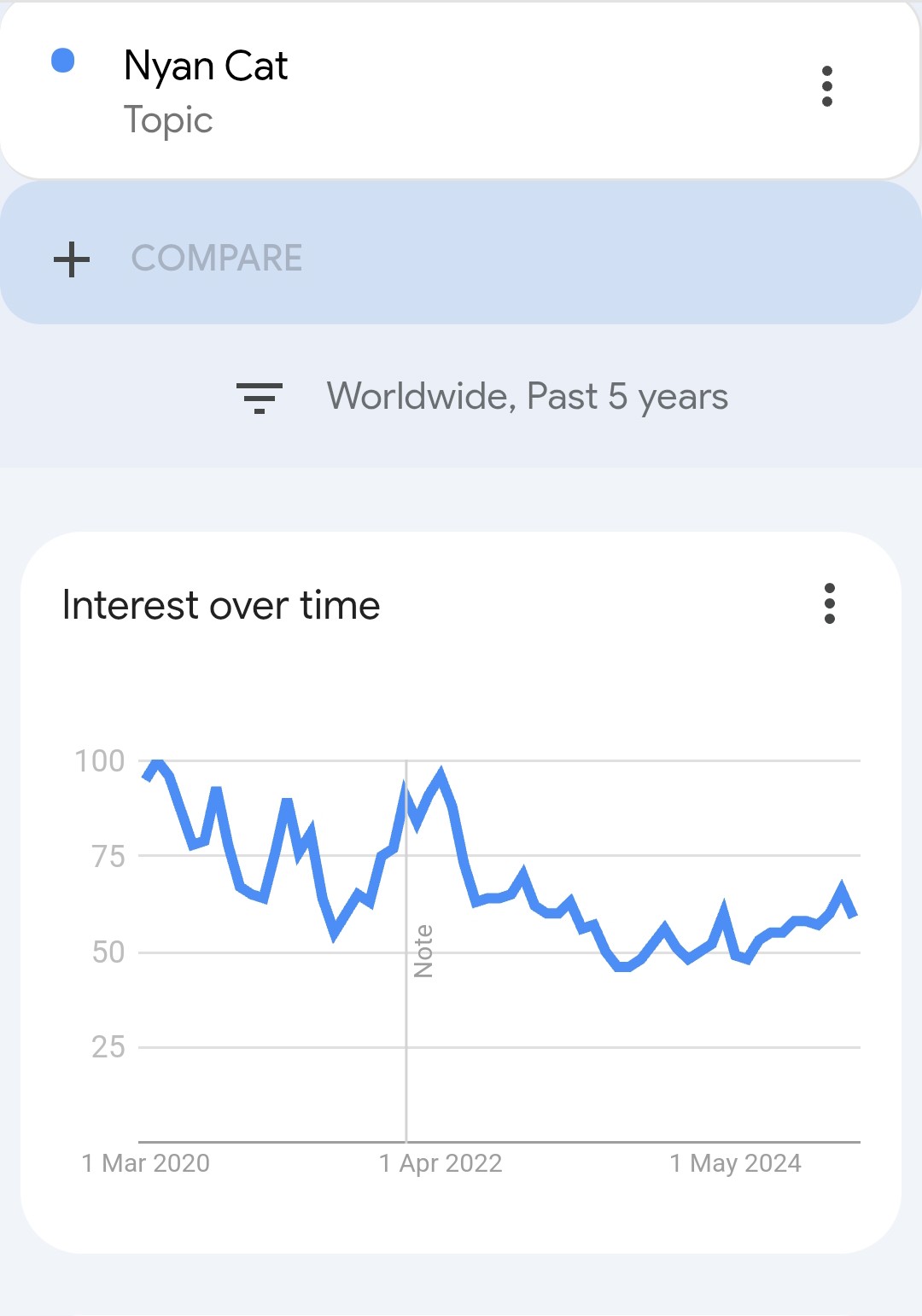Click the rightmost end of the trend line
922x1316 pixels.
click(853, 914)
